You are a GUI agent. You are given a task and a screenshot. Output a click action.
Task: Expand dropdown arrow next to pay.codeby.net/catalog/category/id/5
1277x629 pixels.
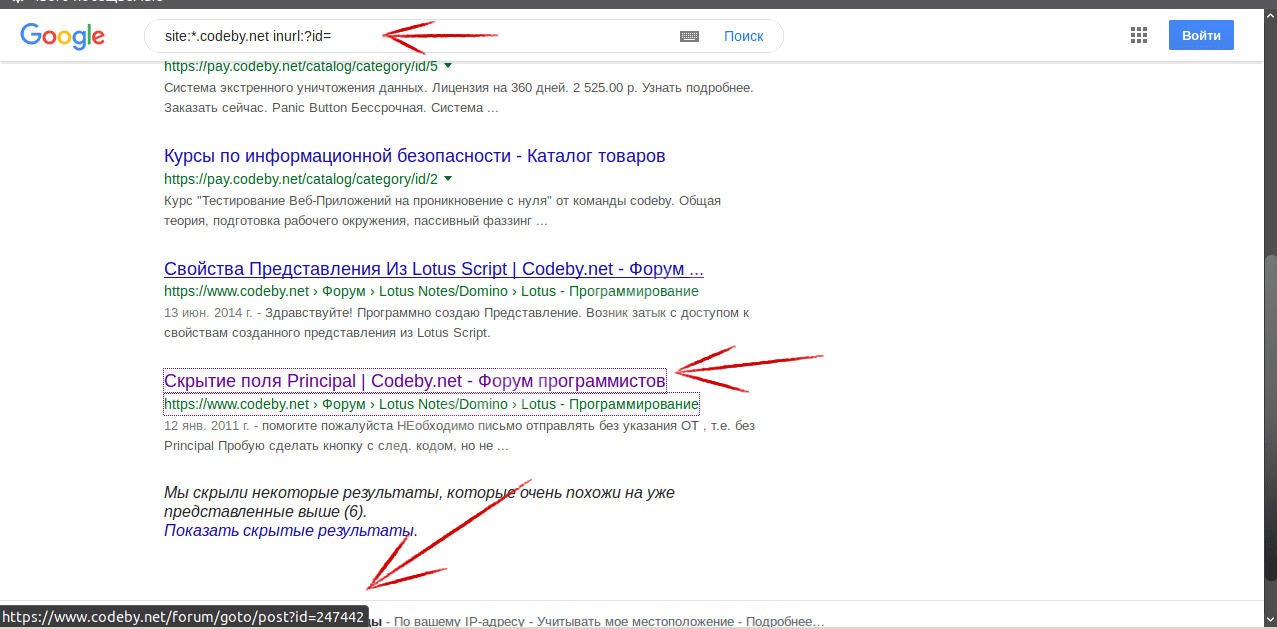(447, 67)
